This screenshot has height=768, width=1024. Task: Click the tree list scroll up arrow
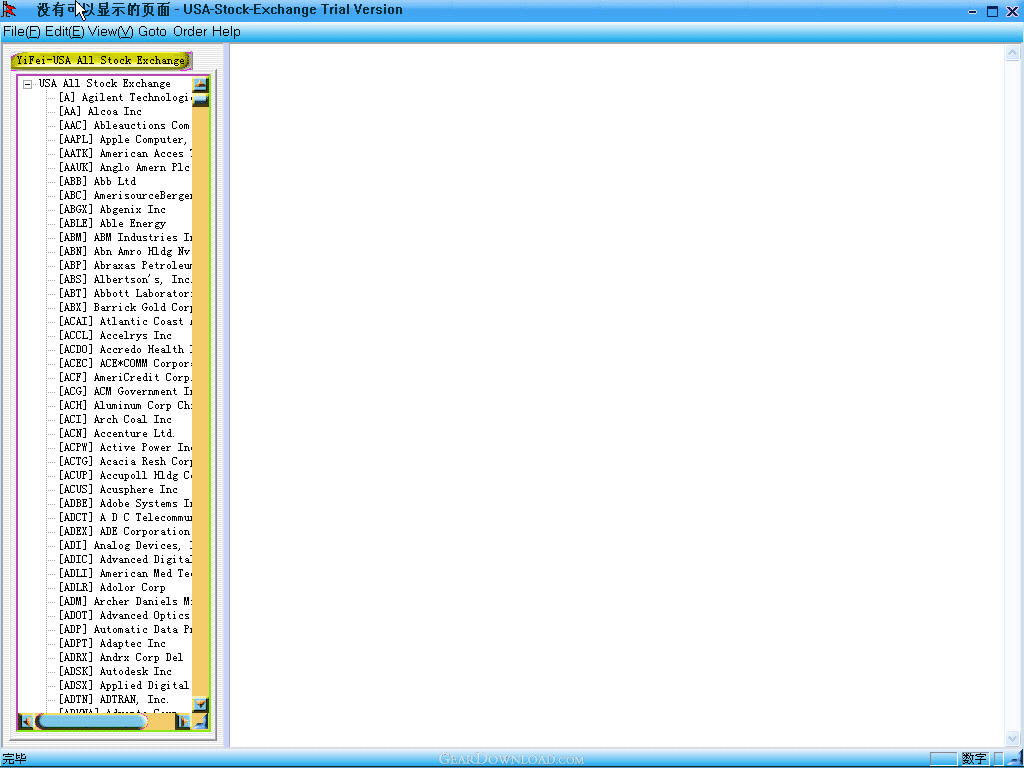[200, 84]
